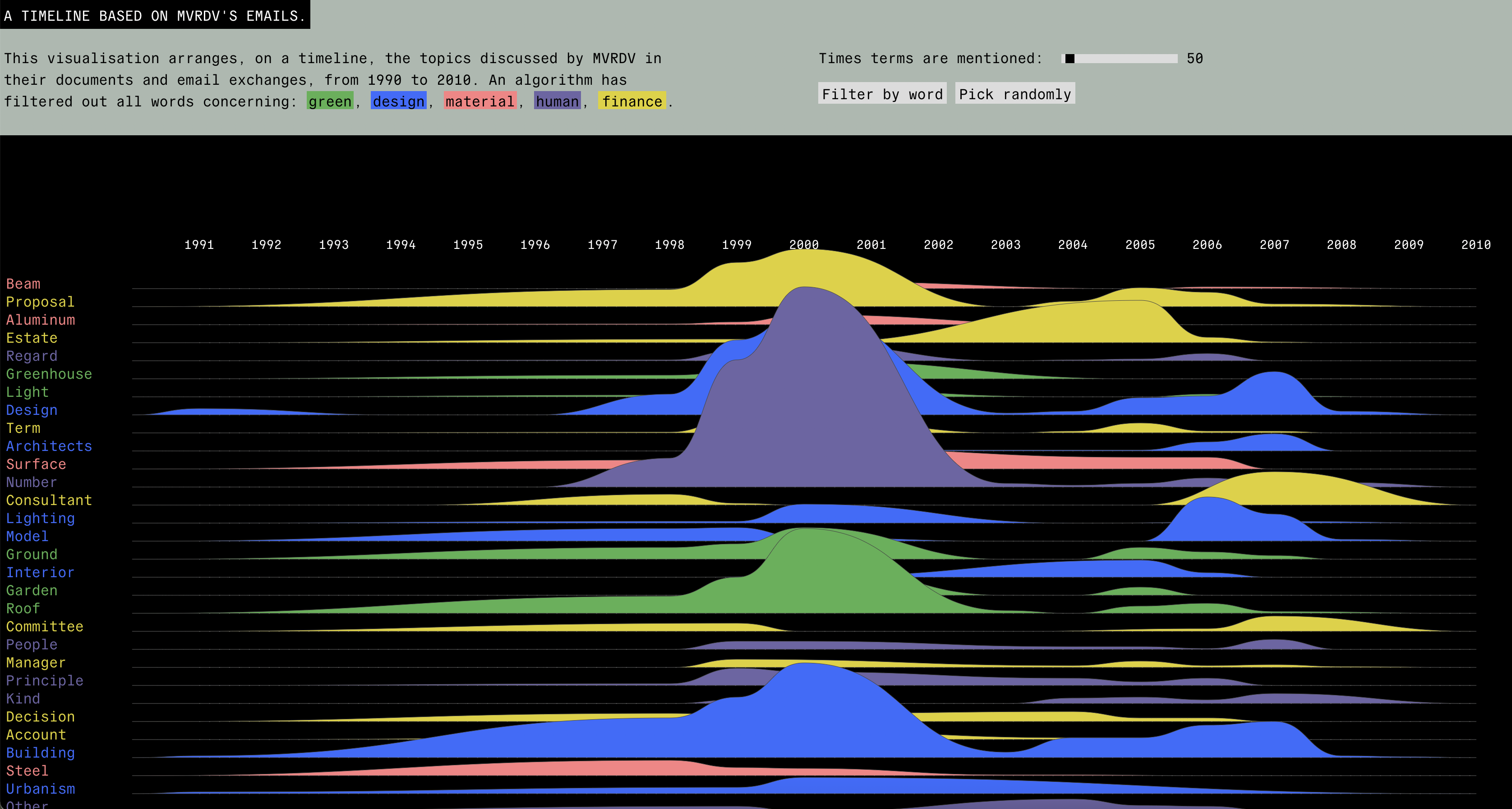Image resolution: width=1512 pixels, height=809 pixels.
Task: Click the 'Pick randomly' button
Action: [x=1015, y=94]
